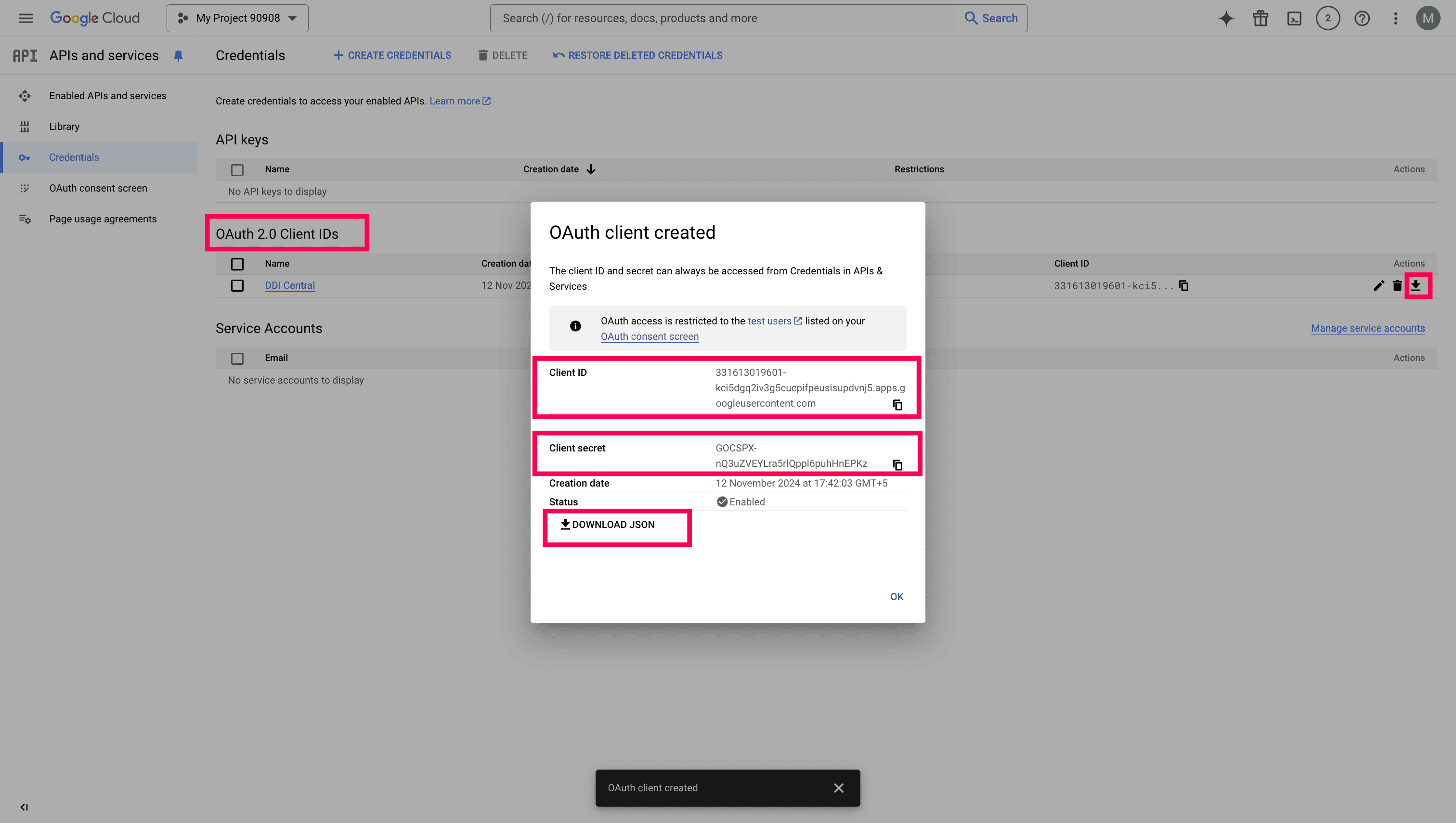The height and width of the screenshot is (823, 1456).
Task: Open the main navigation hamburger menu
Action: coord(26,18)
